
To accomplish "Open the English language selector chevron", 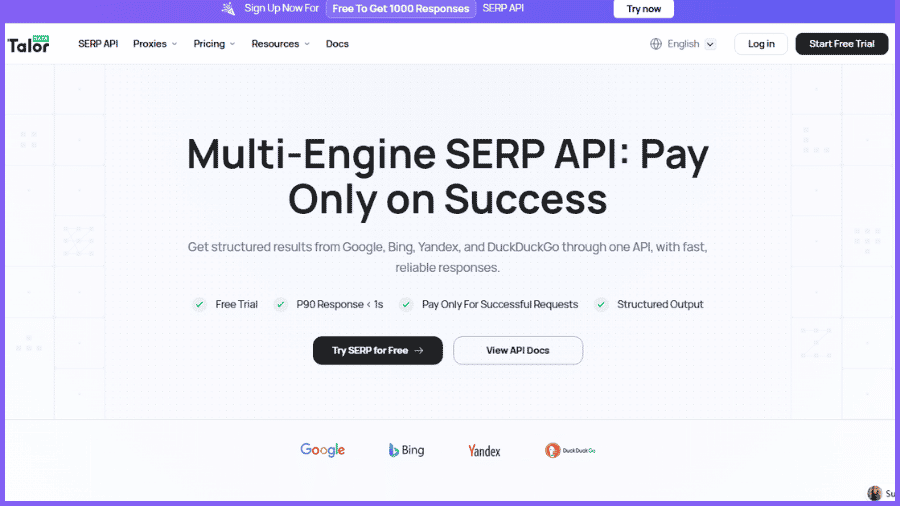I will coord(710,44).
